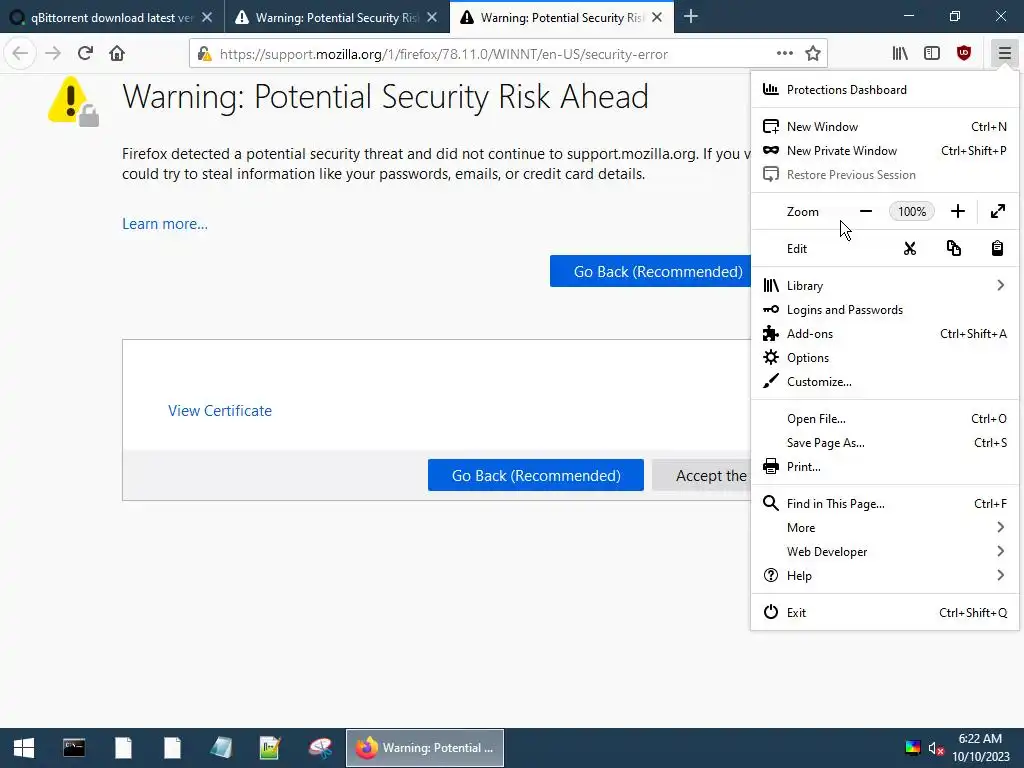Click upper Go Back (Recommended) button
1024x768 pixels.
[650, 271]
